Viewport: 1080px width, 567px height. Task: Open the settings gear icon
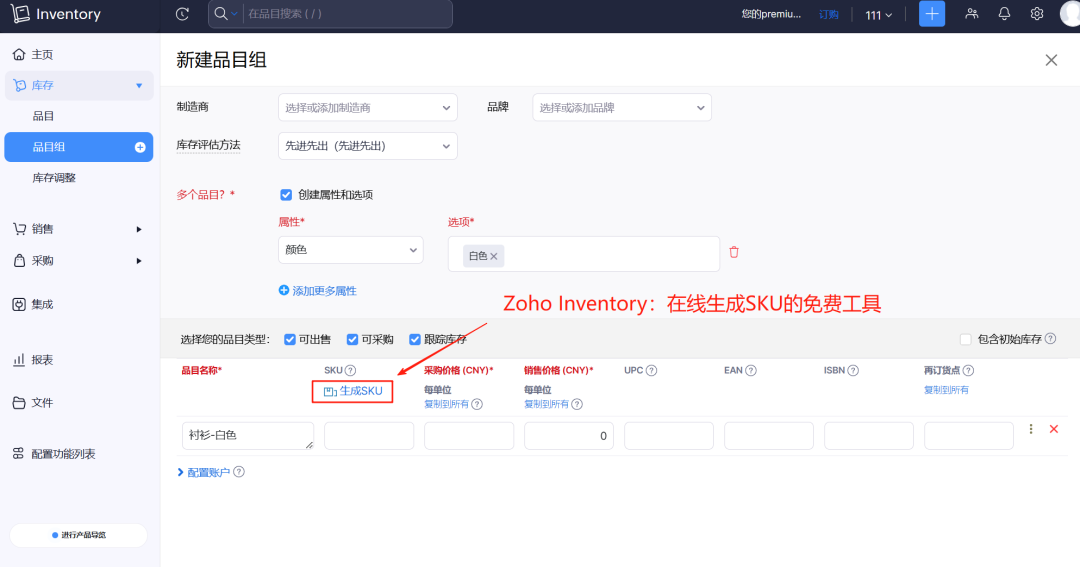click(1037, 14)
